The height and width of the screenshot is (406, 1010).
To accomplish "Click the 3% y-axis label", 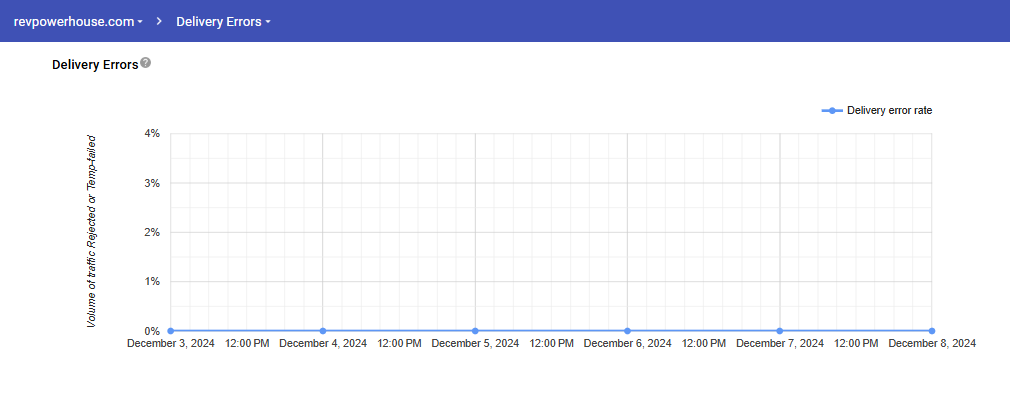I will click(x=152, y=183).
